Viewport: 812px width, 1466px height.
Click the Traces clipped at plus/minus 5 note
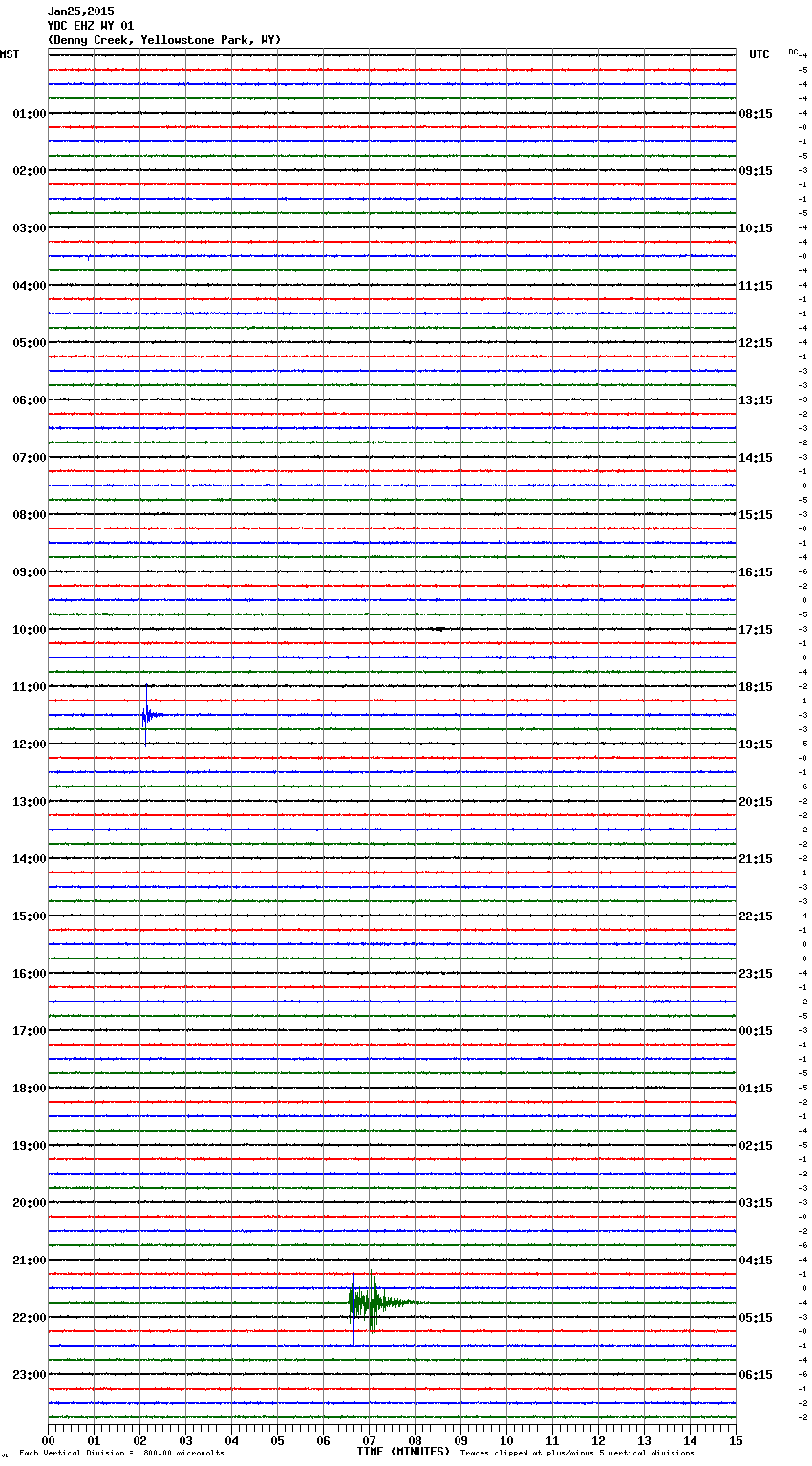point(577,1454)
